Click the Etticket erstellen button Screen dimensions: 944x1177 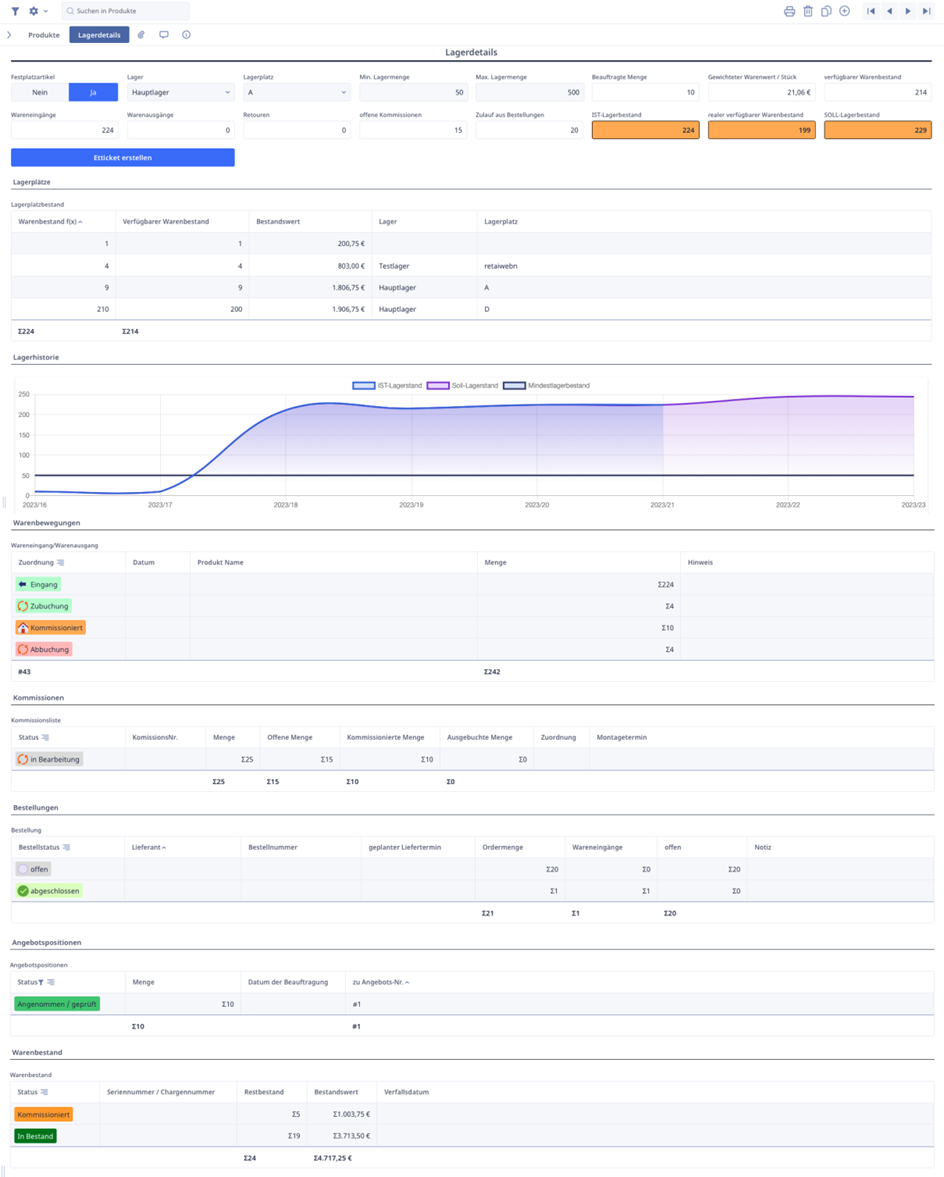(x=123, y=158)
